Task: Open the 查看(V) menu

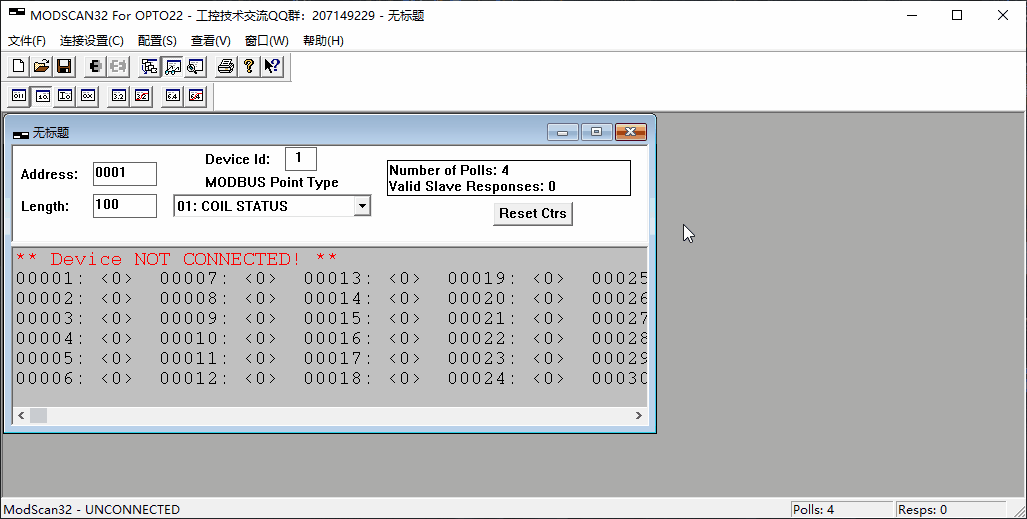Action: click(x=211, y=41)
